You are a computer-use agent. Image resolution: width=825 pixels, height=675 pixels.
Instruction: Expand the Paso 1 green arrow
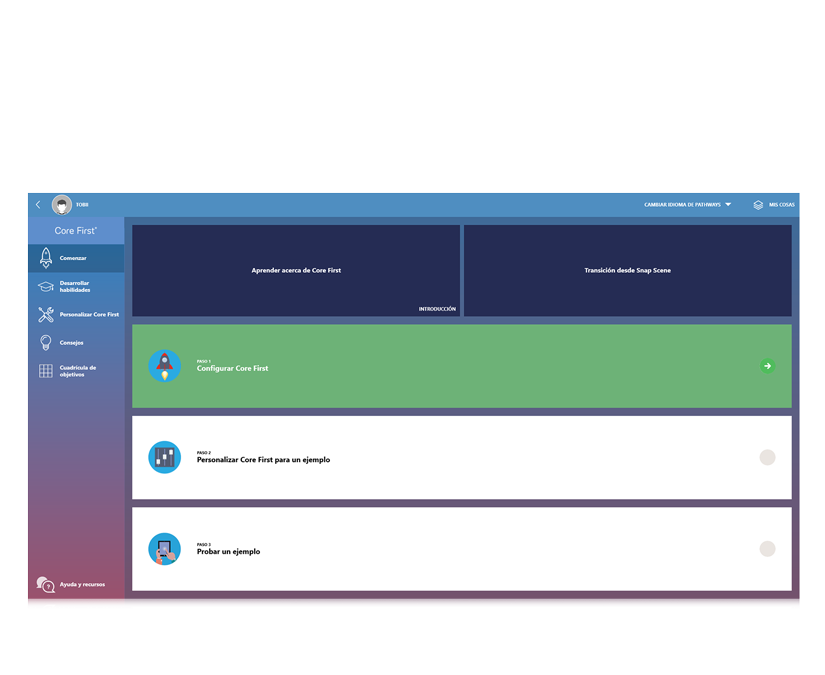pyautogui.click(x=767, y=366)
